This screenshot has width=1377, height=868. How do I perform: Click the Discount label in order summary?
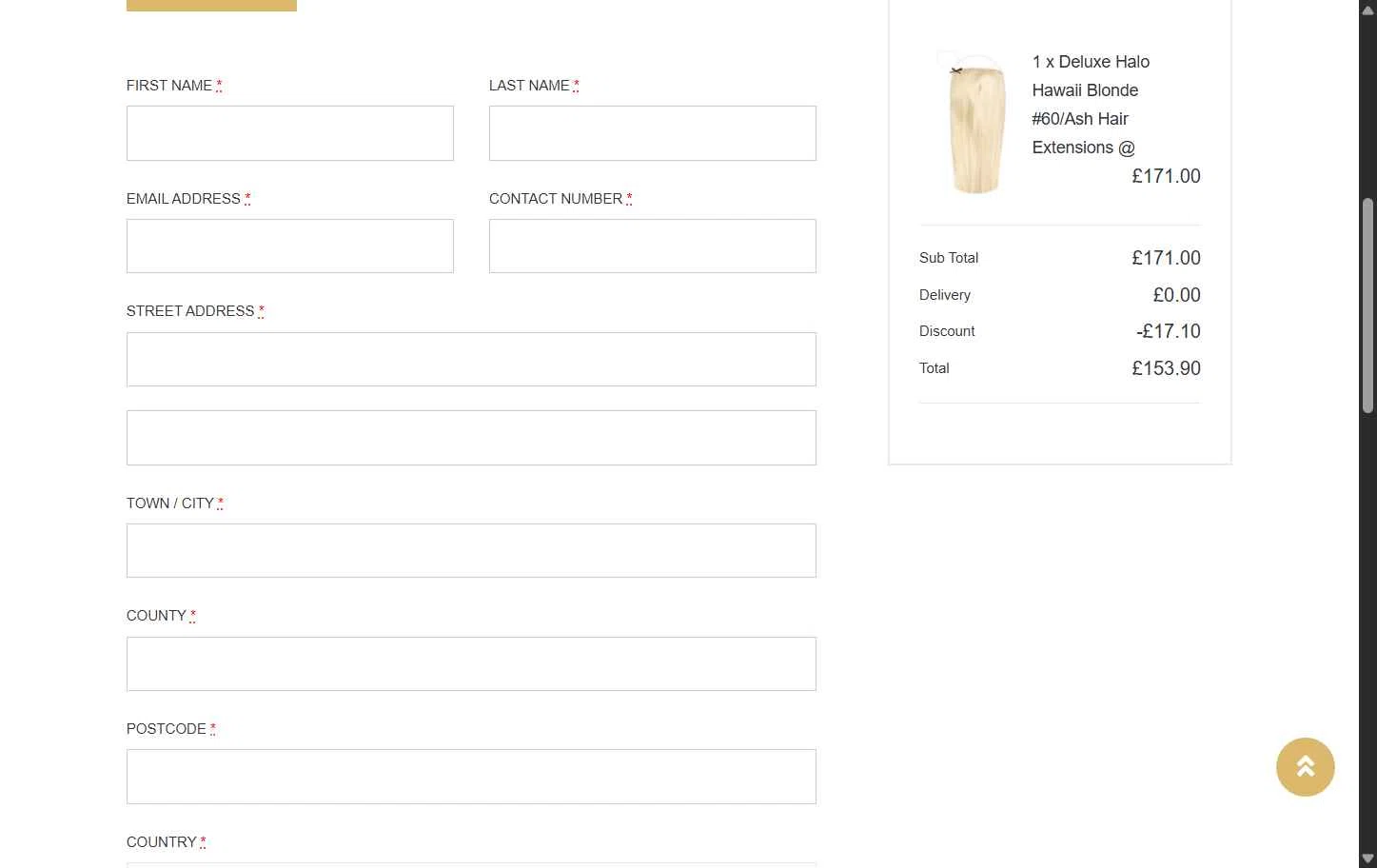click(947, 331)
